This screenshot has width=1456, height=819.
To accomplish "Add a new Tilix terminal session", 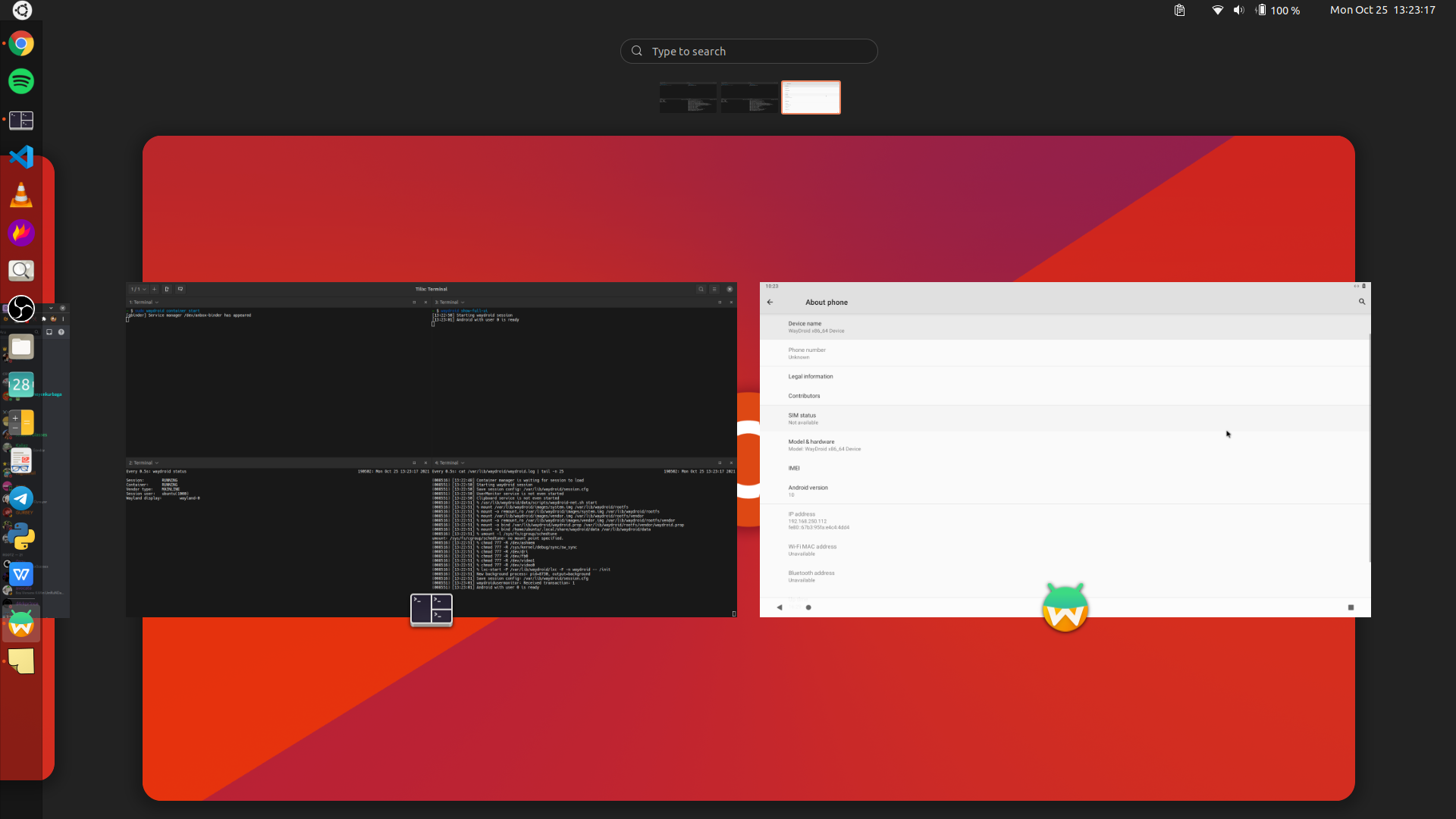I will (x=153, y=289).
